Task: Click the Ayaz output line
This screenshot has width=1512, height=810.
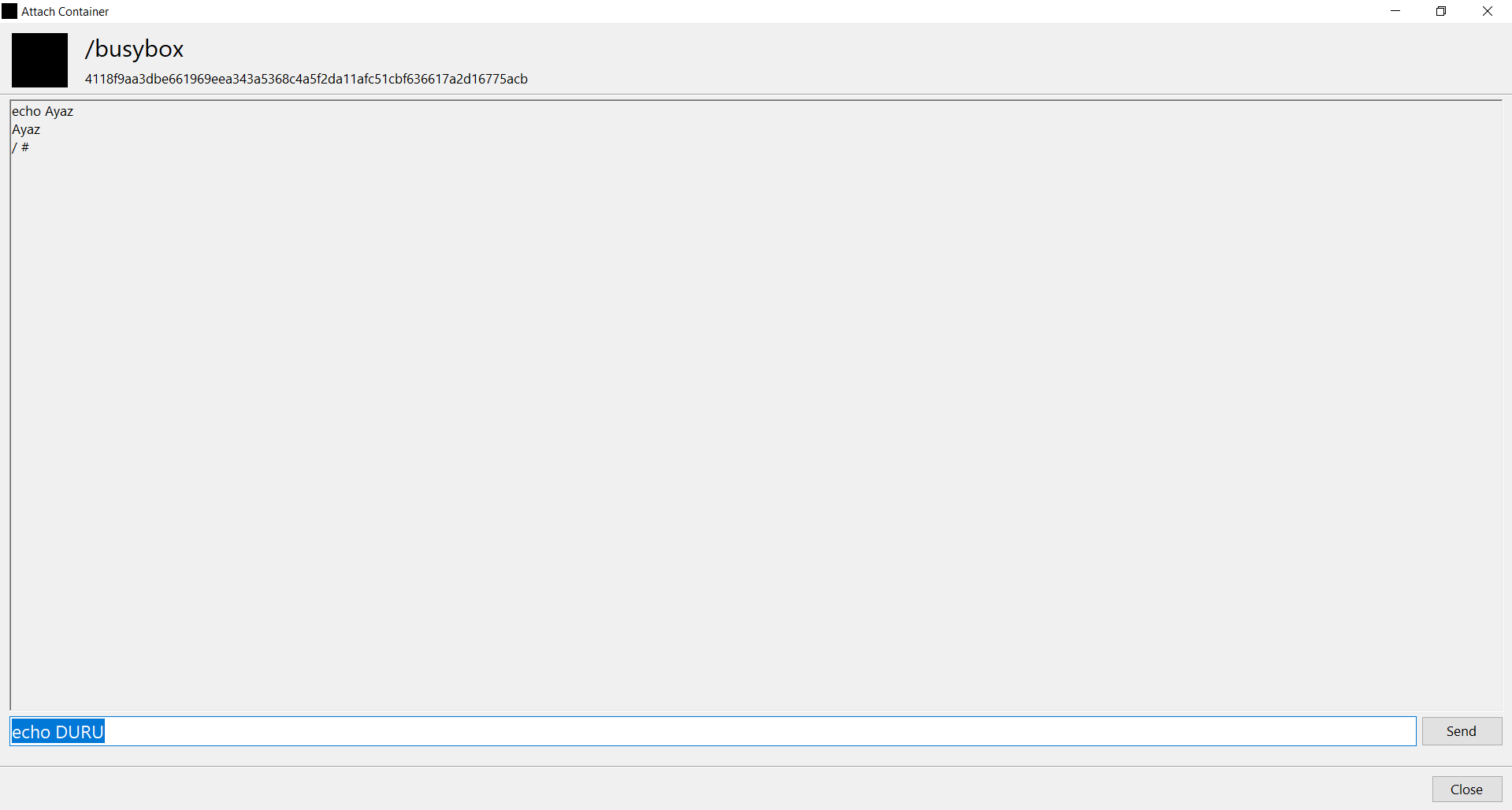Action: click(26, 129)
